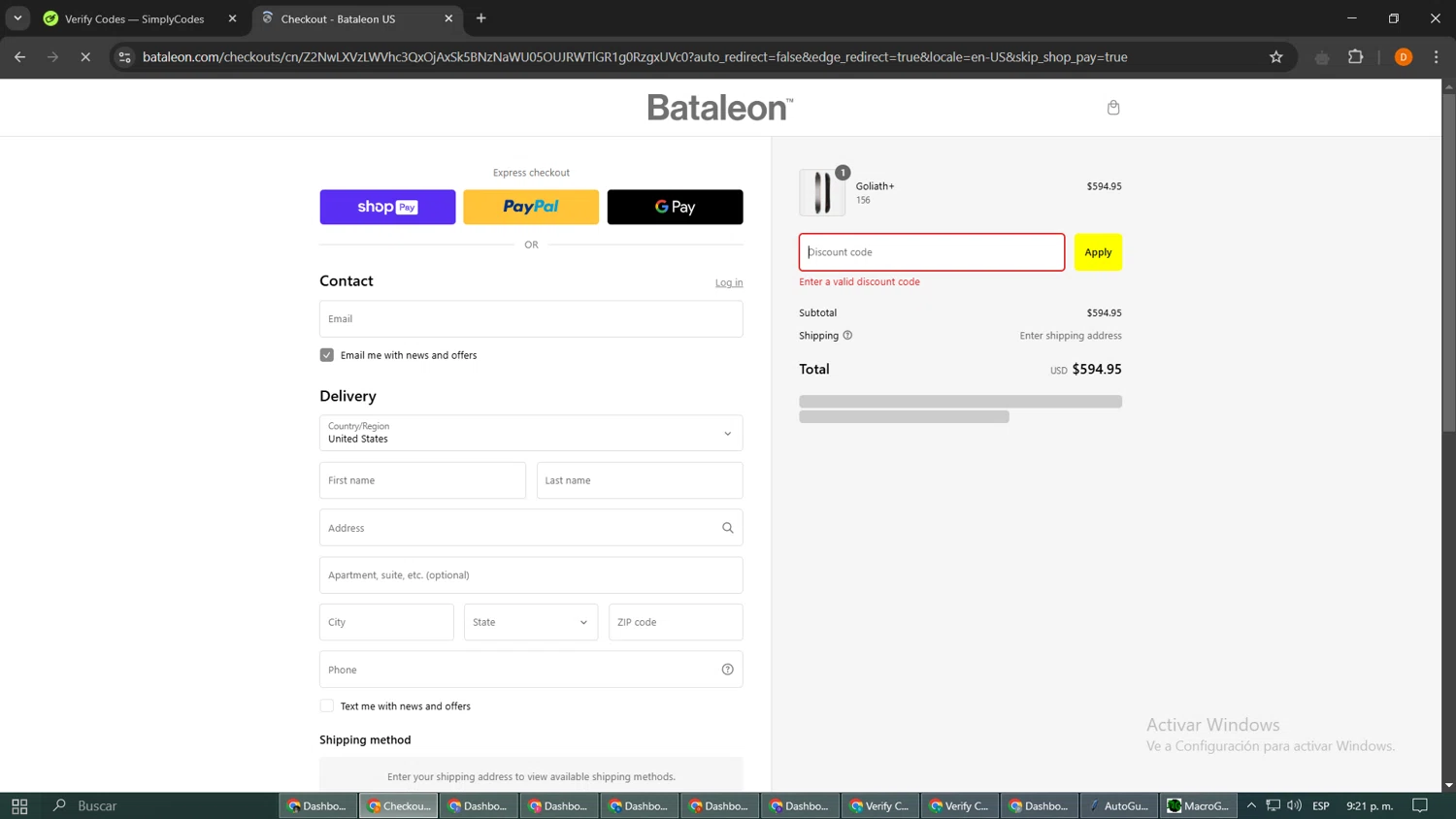Open site information icon in address bar
Viewport: 1456px width, 819px height.
124,57
